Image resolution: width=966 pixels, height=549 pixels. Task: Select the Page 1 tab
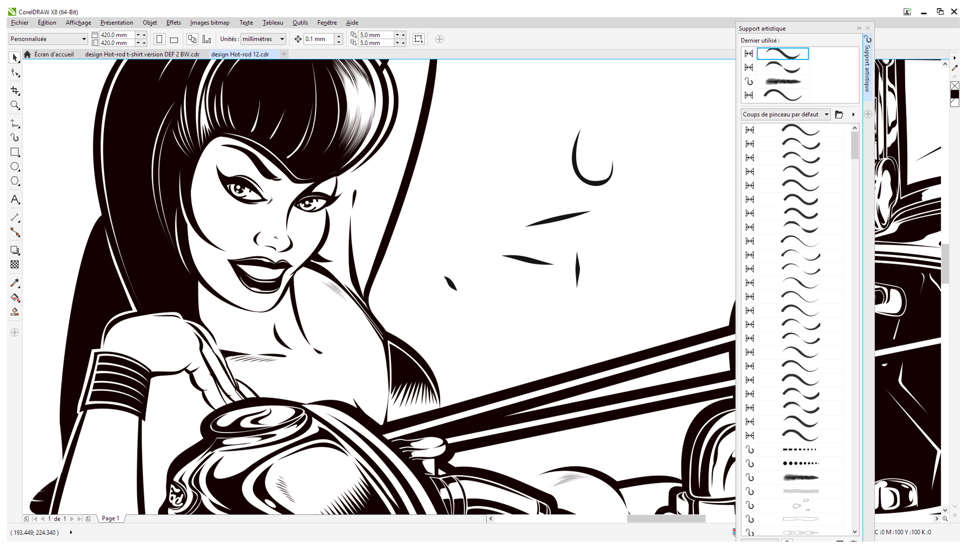(x=110, y=518)
